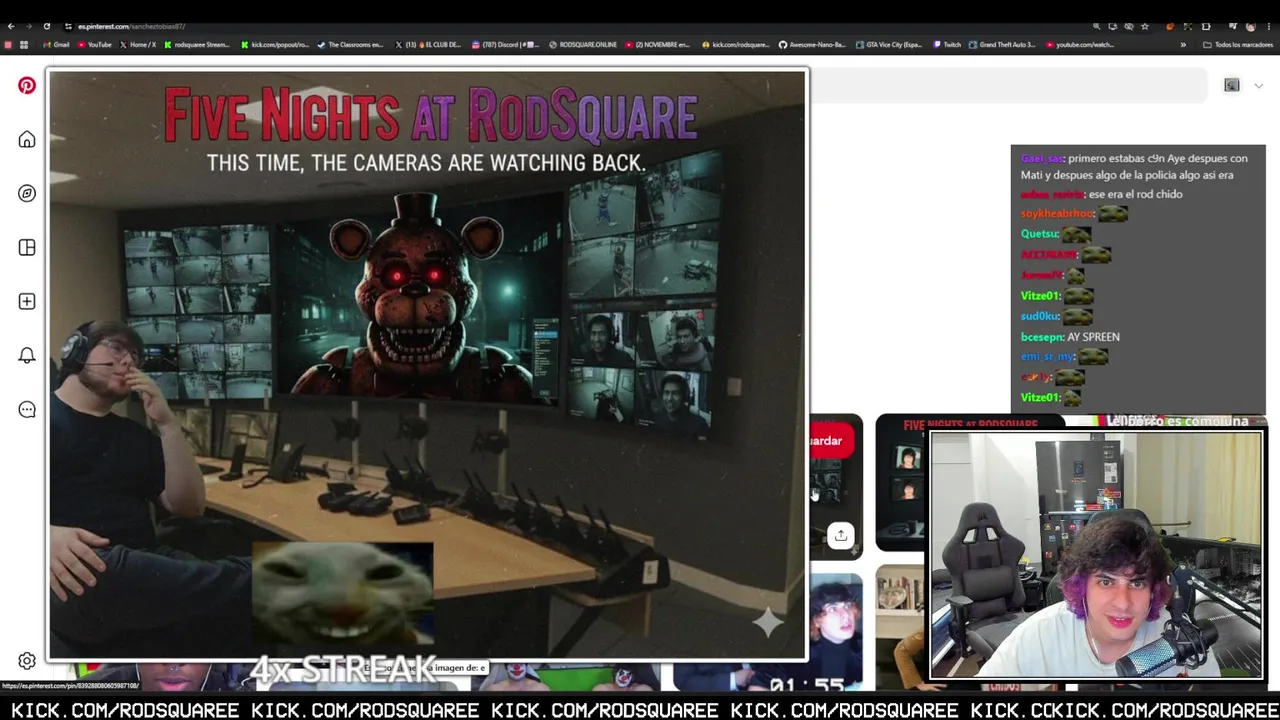Image resolution: width=1280 pixels, height=720 pixels.
Task: Click the browser back arrow
Action: pos(11,26)
